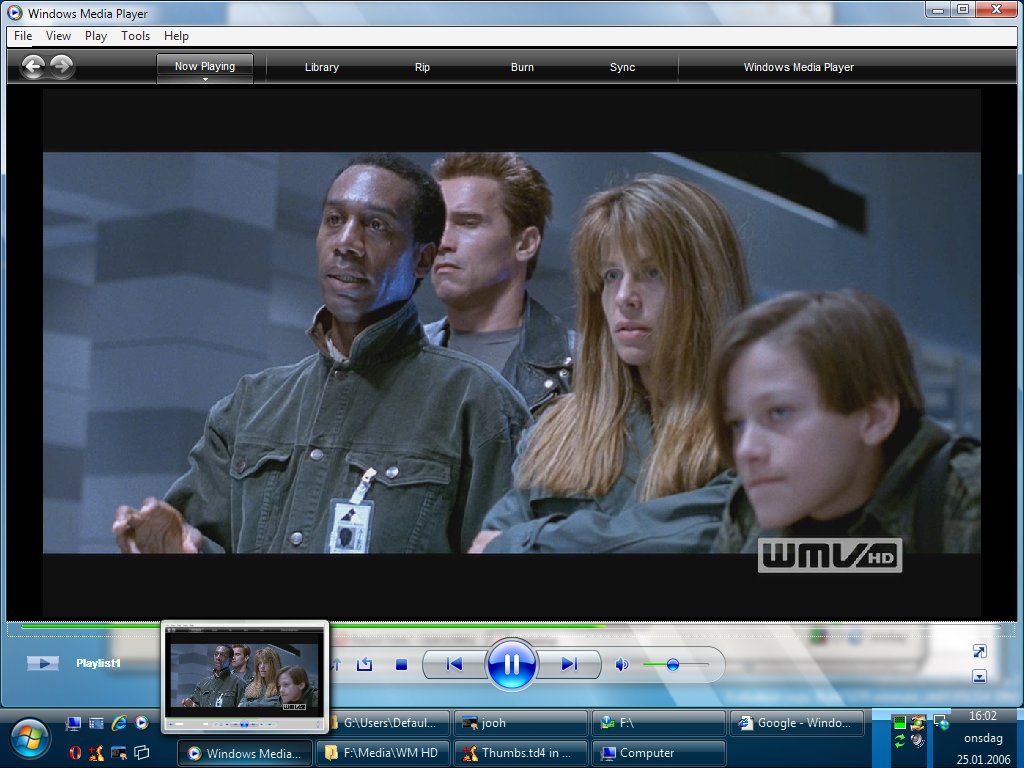Open the Computer taskbar button
The width and height of the screenshot is (1024, 768).
coord(658,753)
